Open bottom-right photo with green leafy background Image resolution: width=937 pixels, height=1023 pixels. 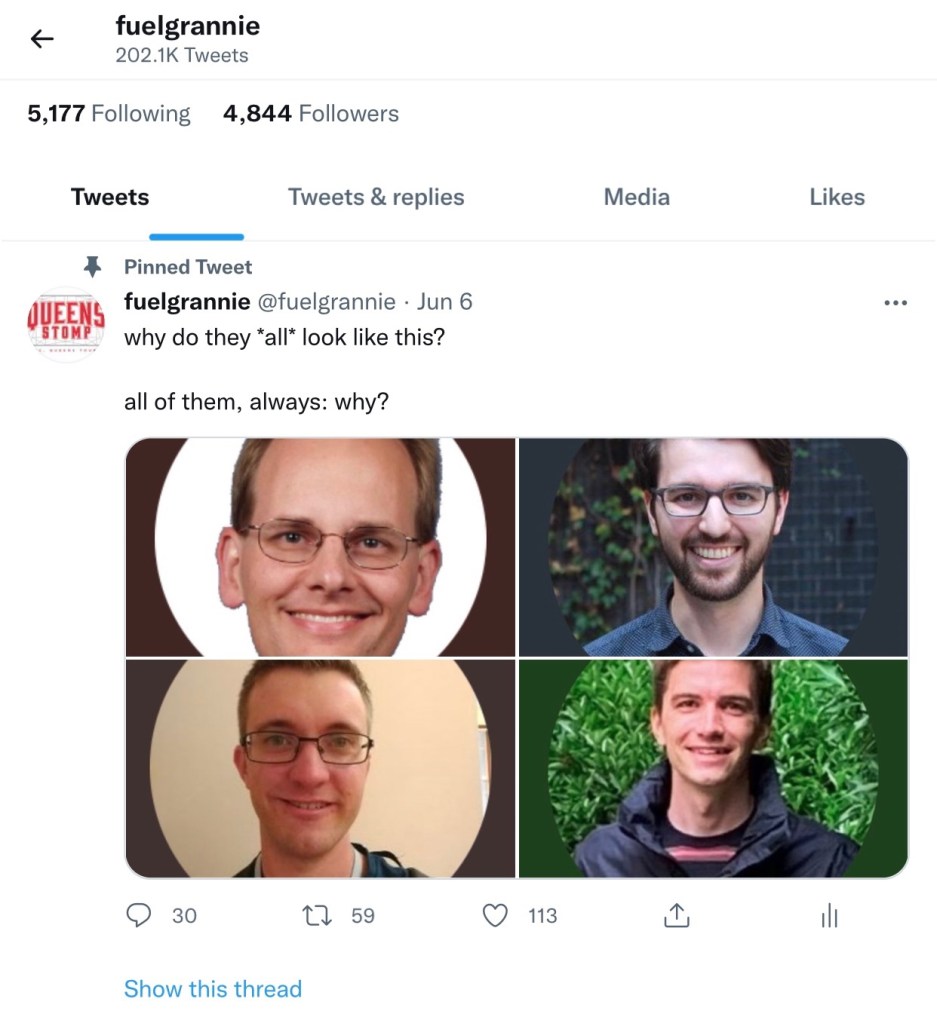[x=712, y=769]
